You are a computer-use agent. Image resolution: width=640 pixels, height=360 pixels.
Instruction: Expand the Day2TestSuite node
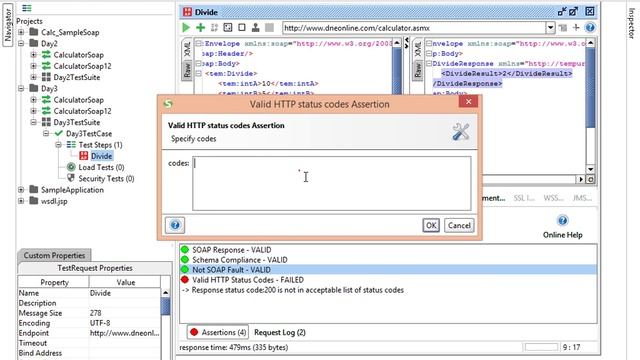(33, 77)
